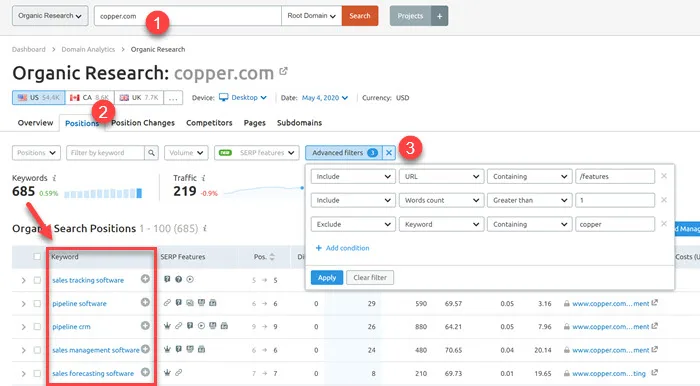Toggle select-all checkbox in table header

click(37, 256)
